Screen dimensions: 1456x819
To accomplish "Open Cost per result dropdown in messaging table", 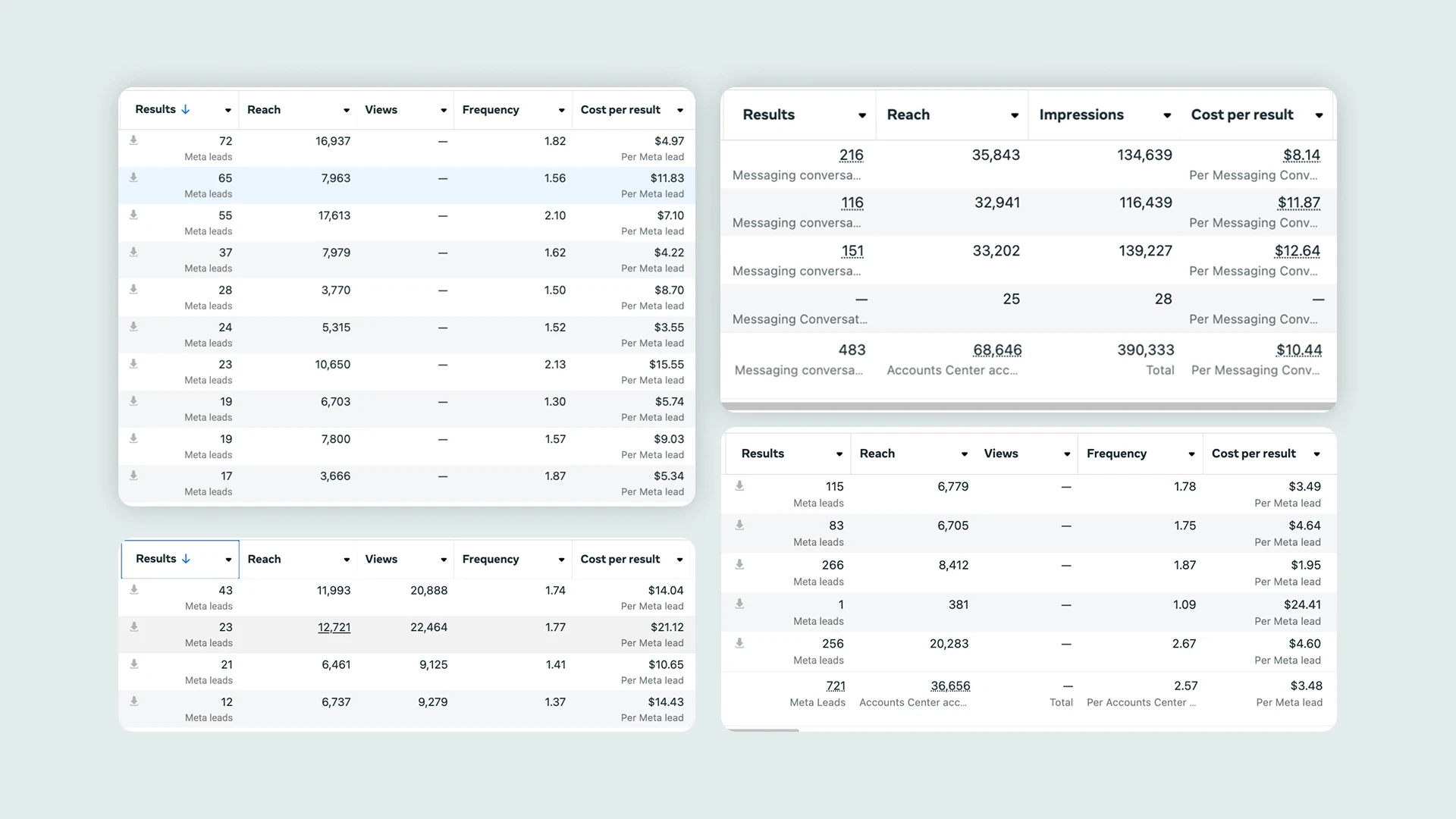I will coord(1319,115).
